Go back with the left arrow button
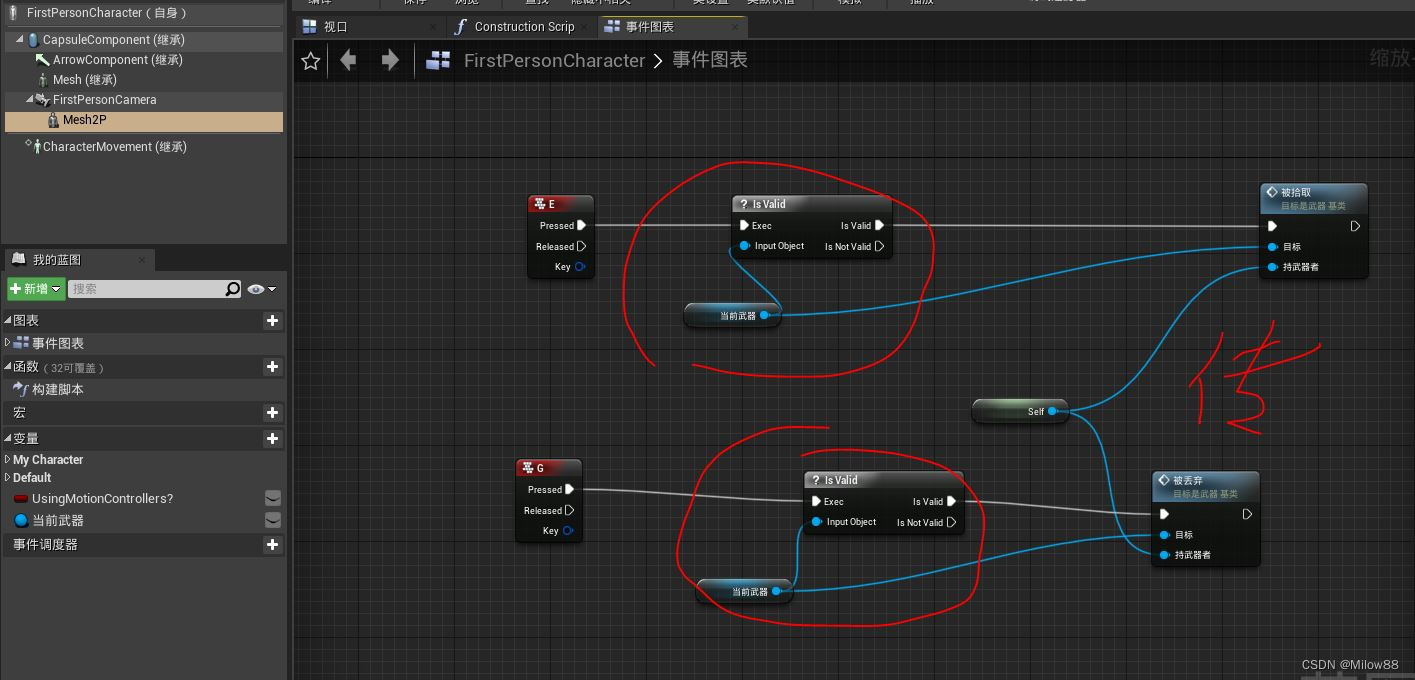Screen dimensions: 1415x680 click(348, 60)
